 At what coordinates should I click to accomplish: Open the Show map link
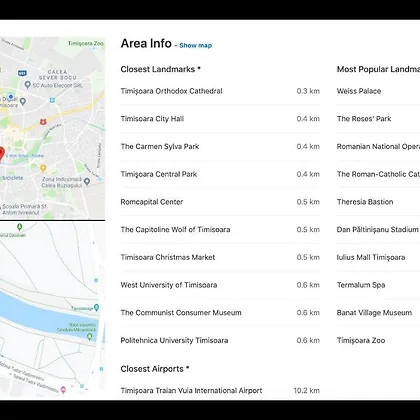click(x=196, y=46)
